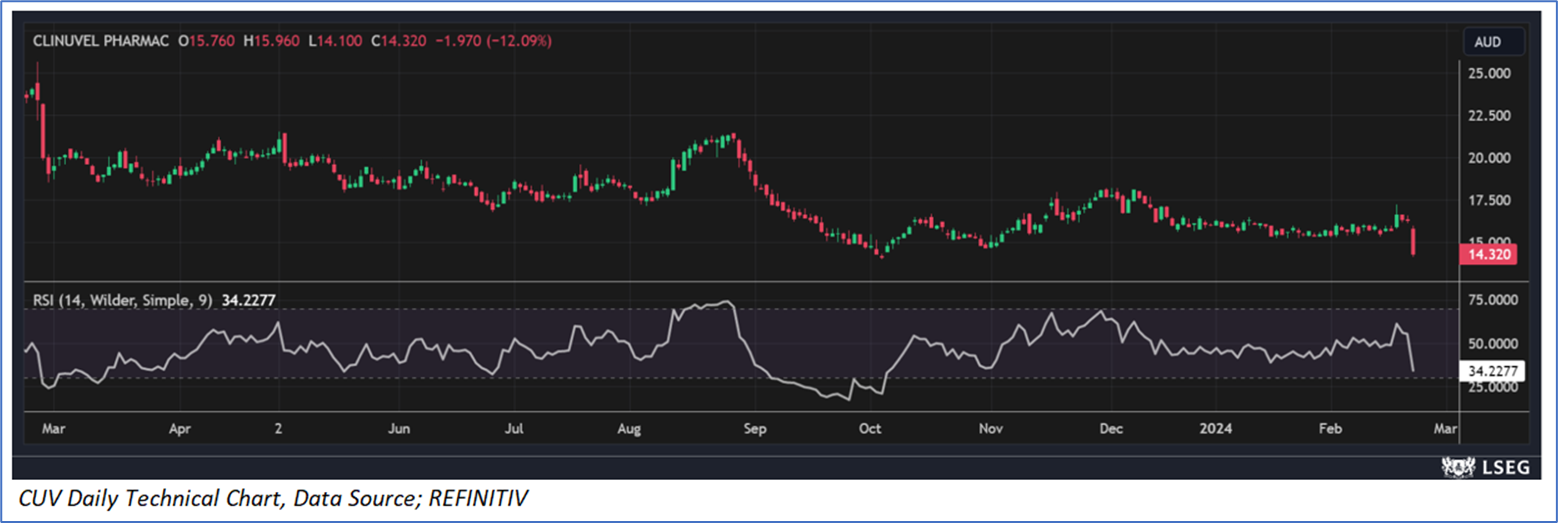Click the LSEG logo
Image resolution: width=1558 pixels, height=523 pixels.
pyautogui.click(x=1485, y=467)
